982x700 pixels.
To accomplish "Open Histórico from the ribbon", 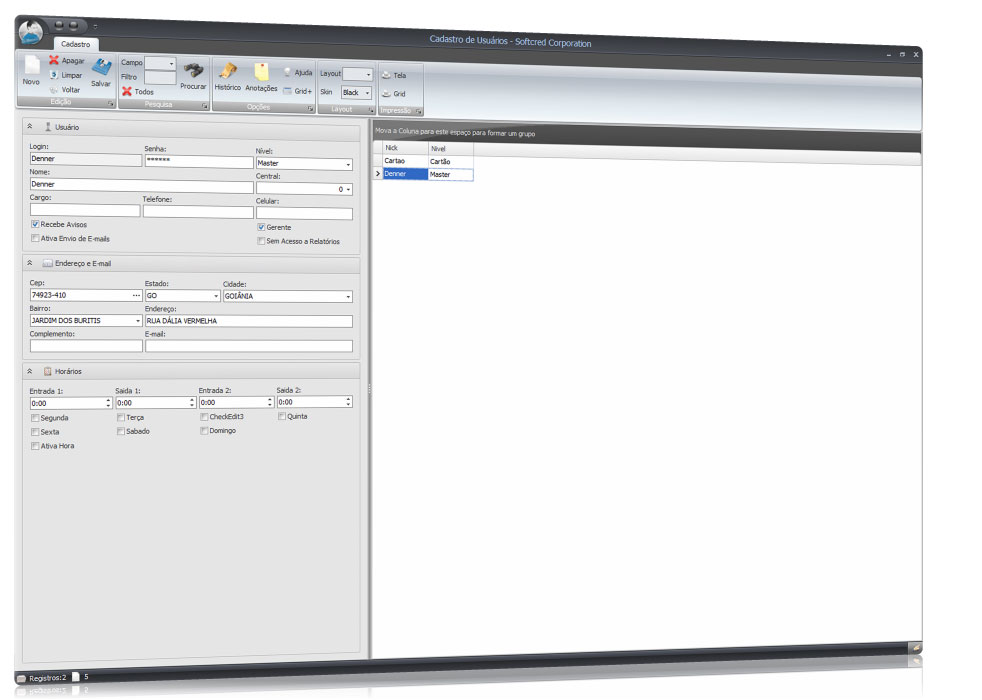I will point(227,72).
